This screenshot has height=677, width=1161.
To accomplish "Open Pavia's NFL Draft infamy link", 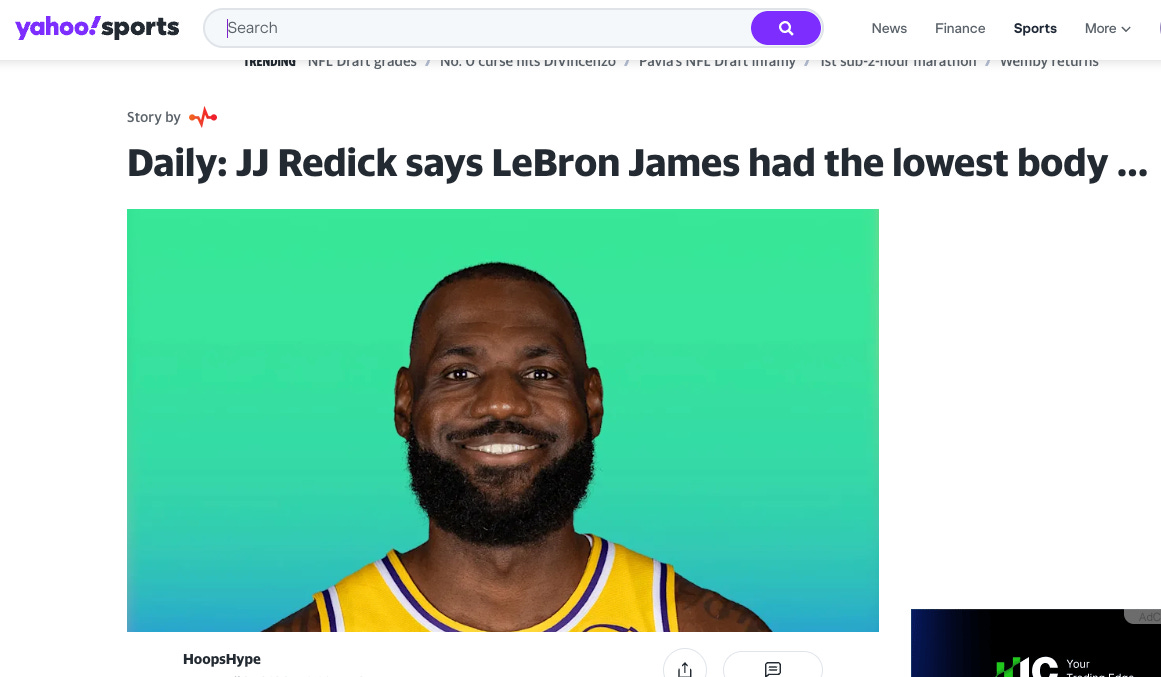I will coord(717,62).
